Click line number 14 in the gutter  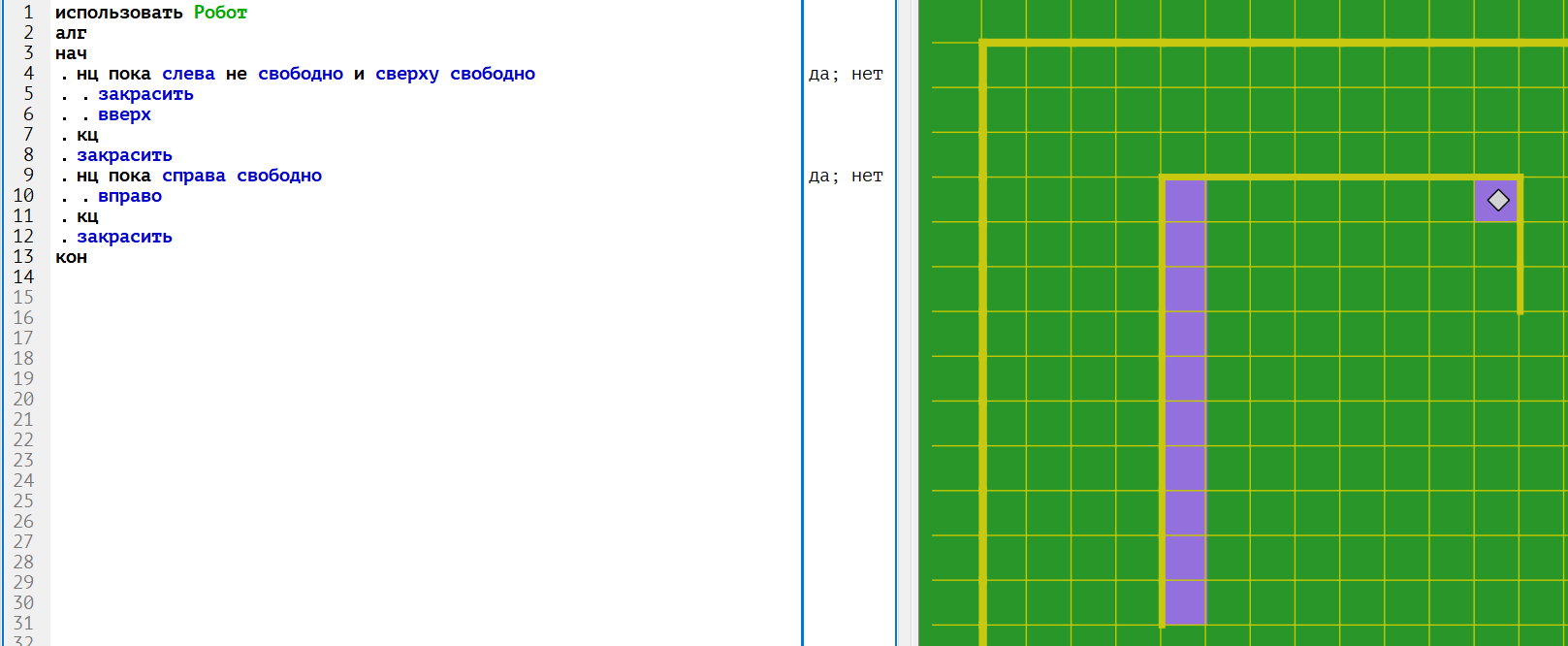point(23,277)
